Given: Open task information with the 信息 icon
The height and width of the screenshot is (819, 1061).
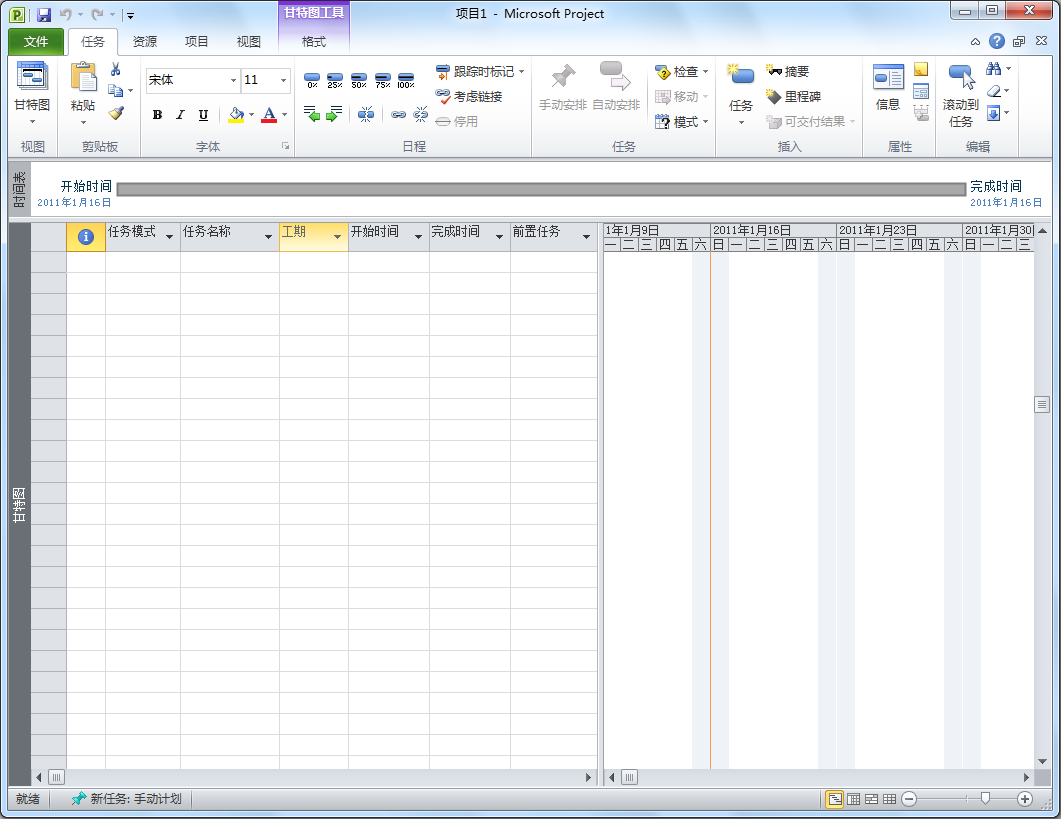Looking at the screenshot, I should pos(886,77).
